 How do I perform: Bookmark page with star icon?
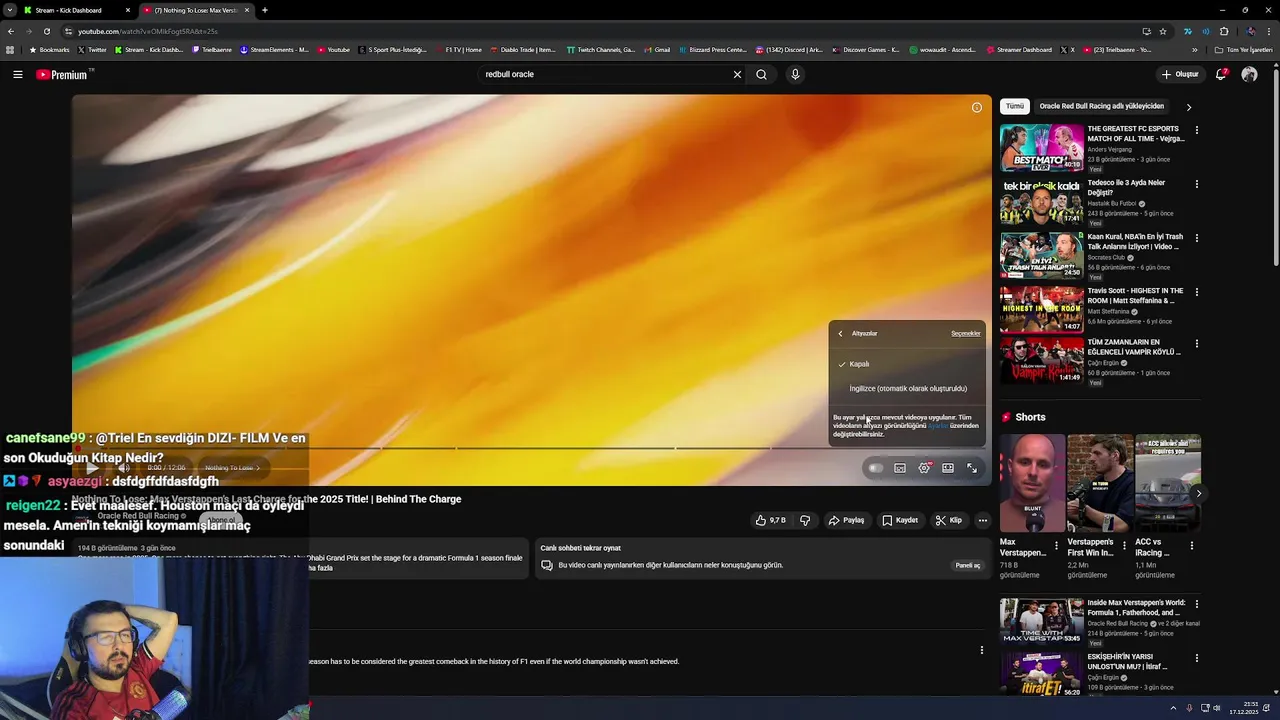1163,31
